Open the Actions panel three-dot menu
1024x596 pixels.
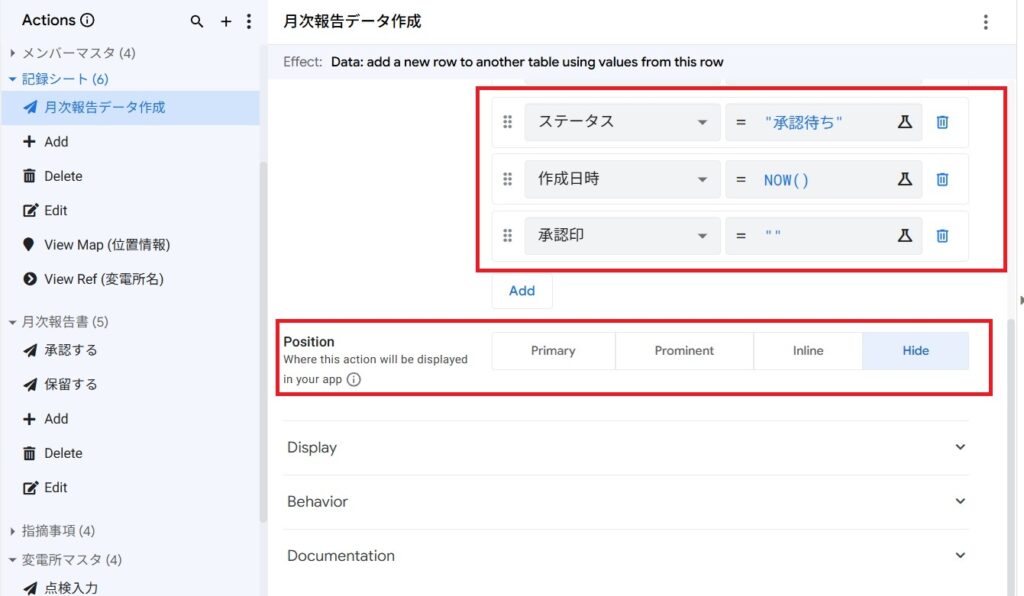pyautogui.click(x=248, y=21)
